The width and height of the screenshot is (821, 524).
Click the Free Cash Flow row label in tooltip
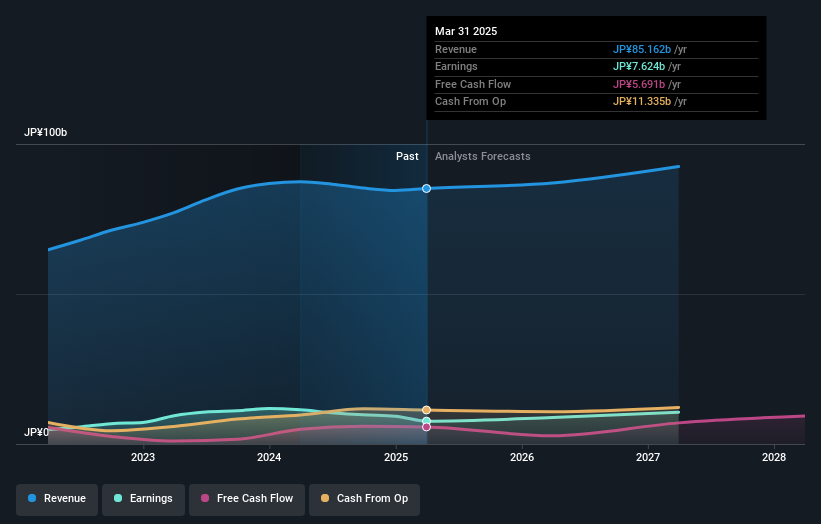pos(473,84)
